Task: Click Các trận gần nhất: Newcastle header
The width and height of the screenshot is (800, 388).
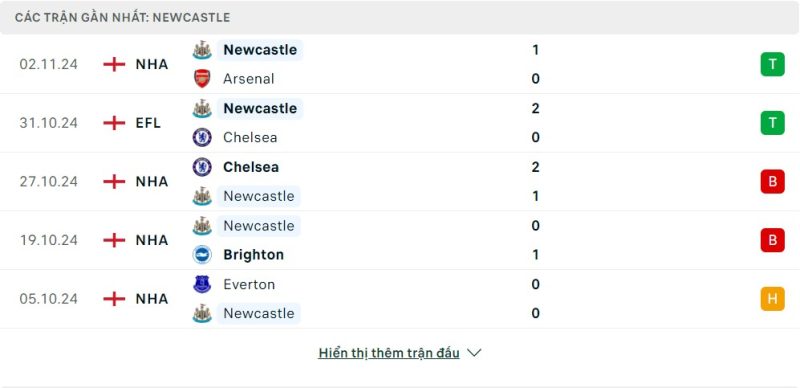Action: tap(122, 17)
